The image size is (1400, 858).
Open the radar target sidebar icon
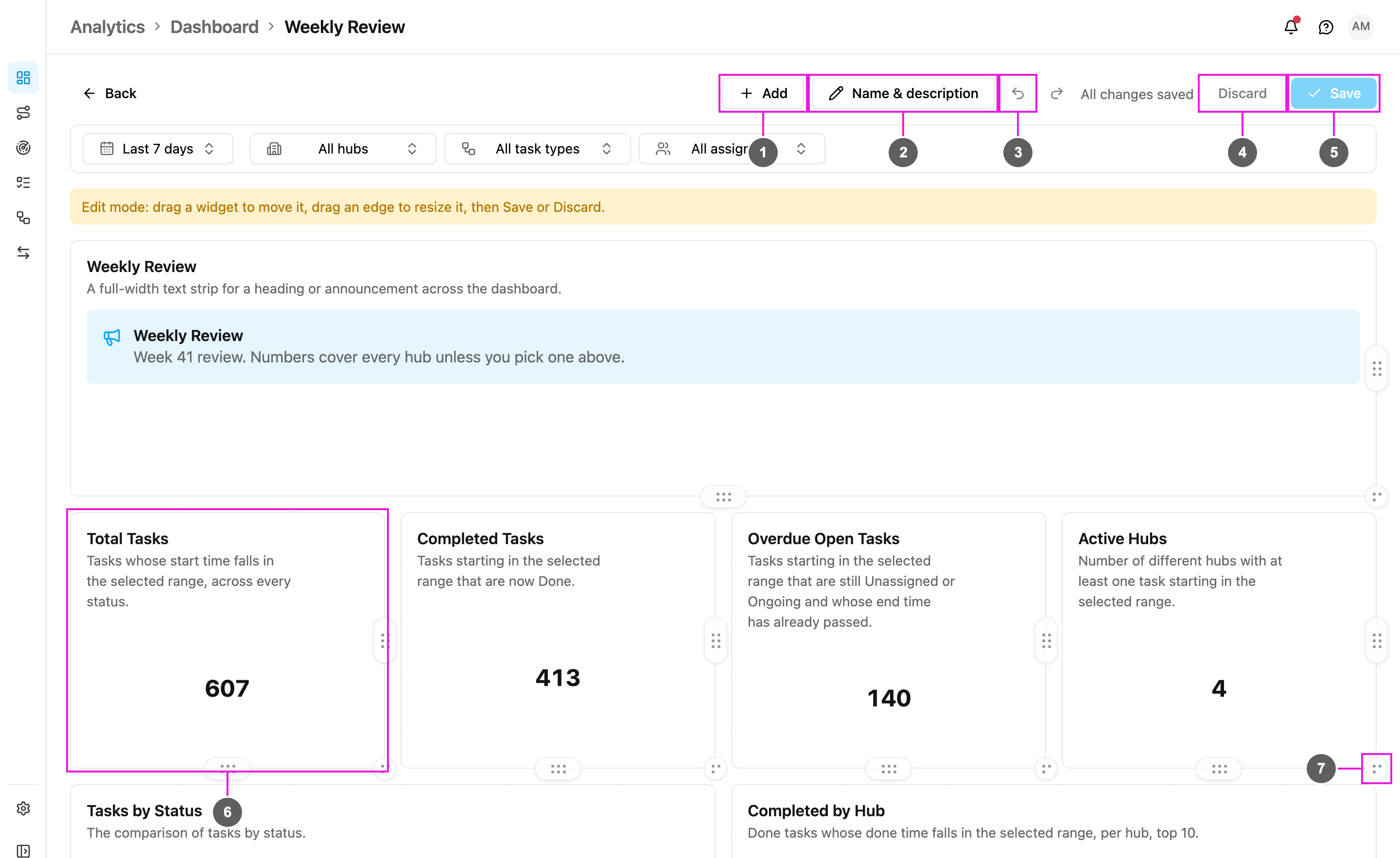pos(23,148)
